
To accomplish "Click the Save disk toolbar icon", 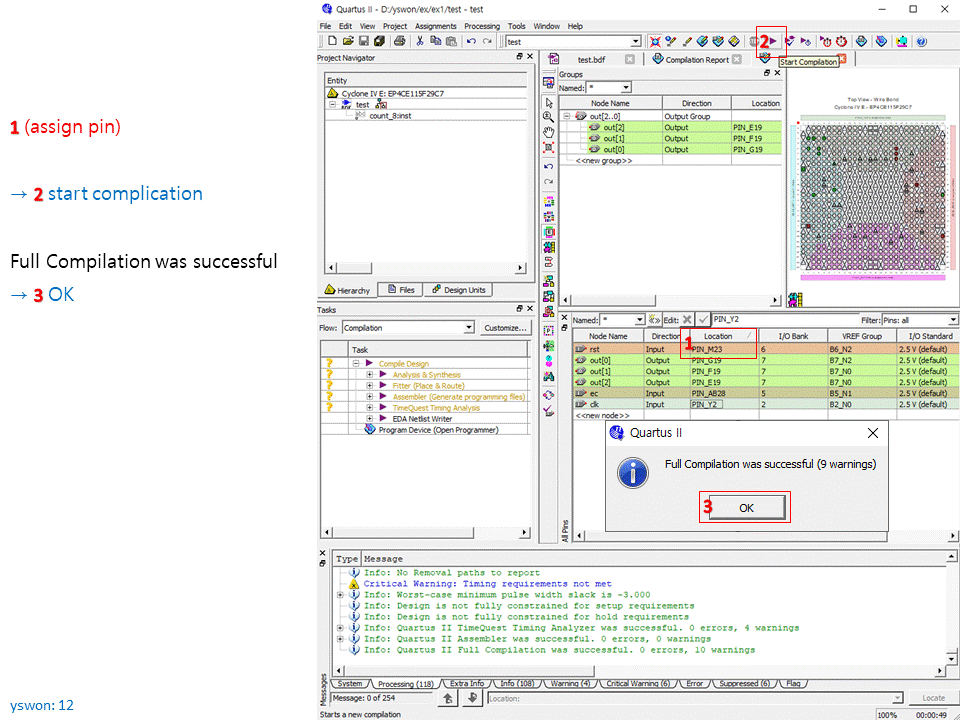I will pos(364,41).
